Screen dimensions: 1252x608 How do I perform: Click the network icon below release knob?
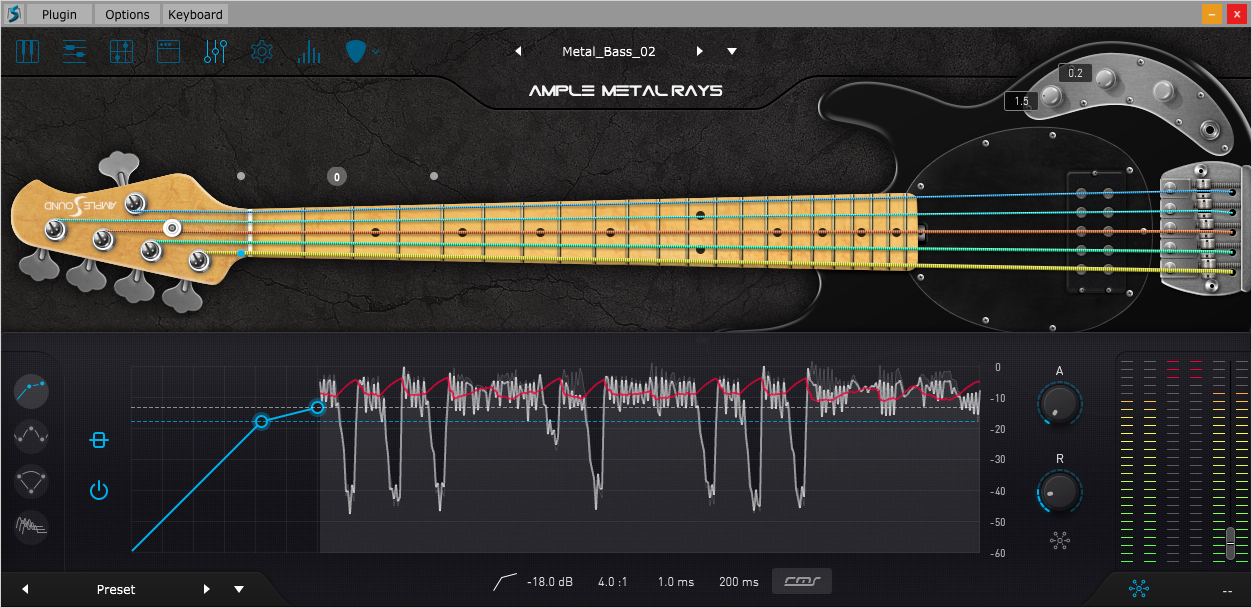click(x=1060, y=541)
